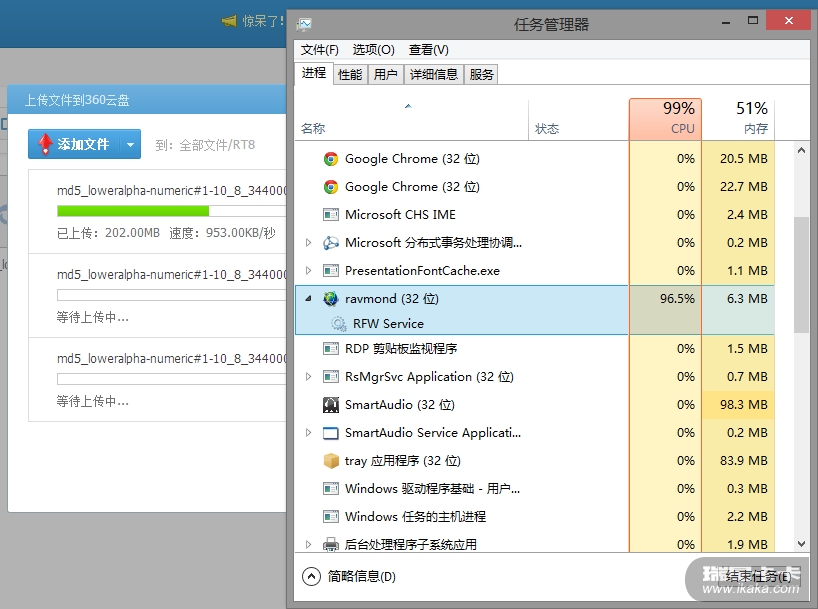The height and width of the screenshot is (609, 818).
Task: Click the announcement megaphone icon in 360 window
Action: [229, 21]
